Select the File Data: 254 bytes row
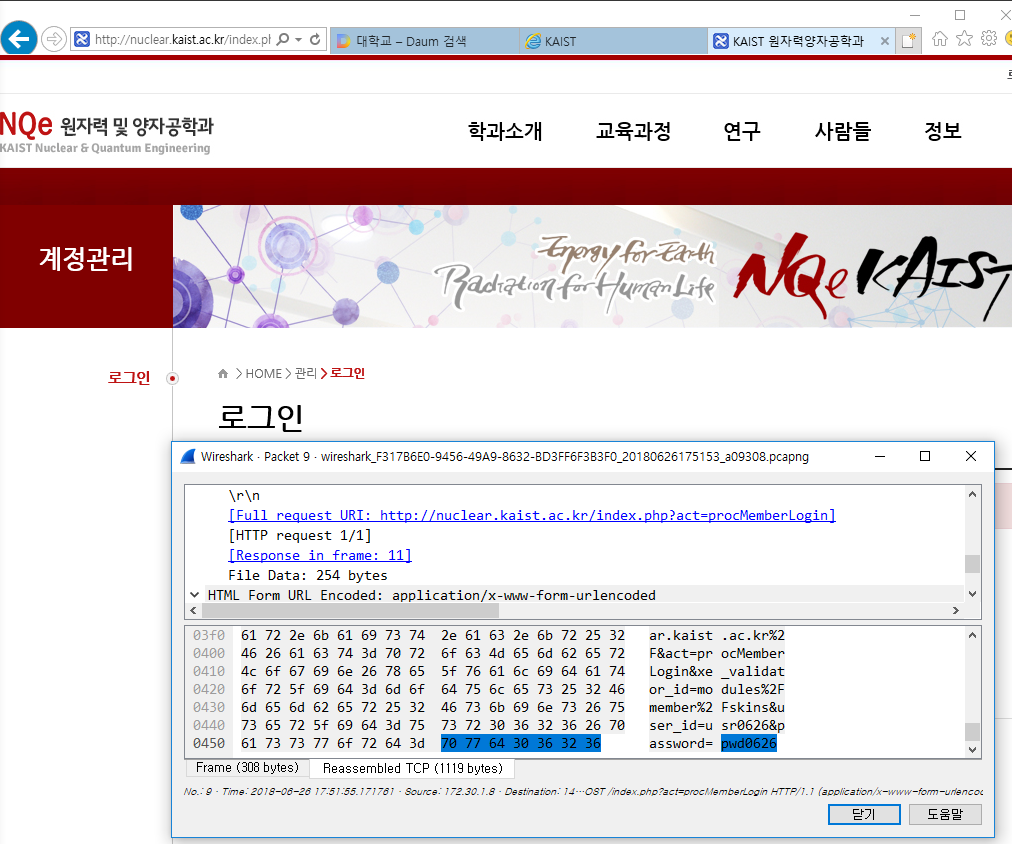Image resolution: width=1012 pixels, height=844 pixels. coord(308,575)
